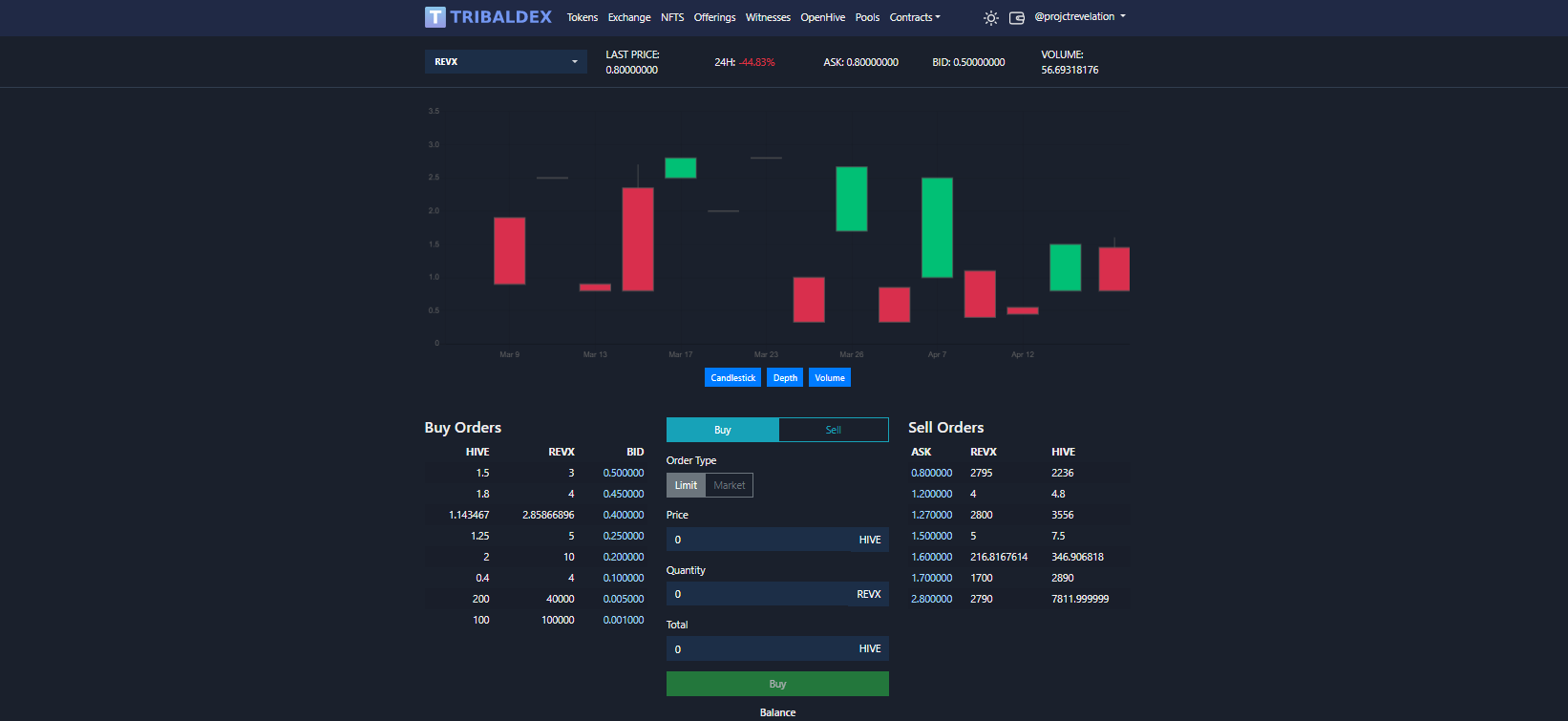Click the TribalDex logo
This screenshot has width=1568, height=721.
click(x=488, y=16)
